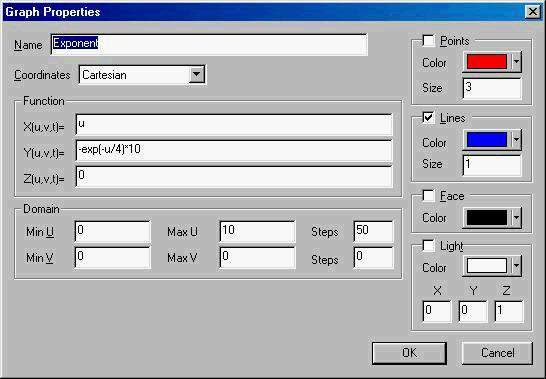Open the Points color dropdown arrow
The width and height of the screenshot is (546, 379).
[x=516, y=62]
